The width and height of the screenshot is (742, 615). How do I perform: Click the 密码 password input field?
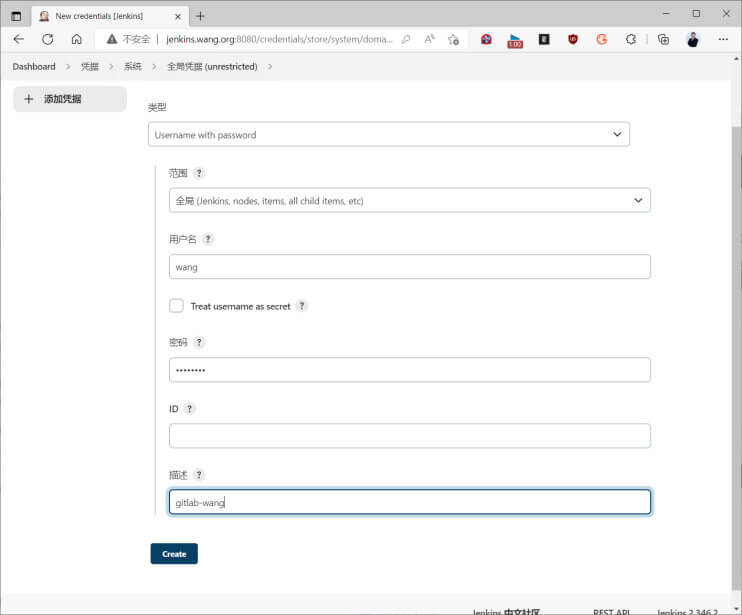point(409,369)
